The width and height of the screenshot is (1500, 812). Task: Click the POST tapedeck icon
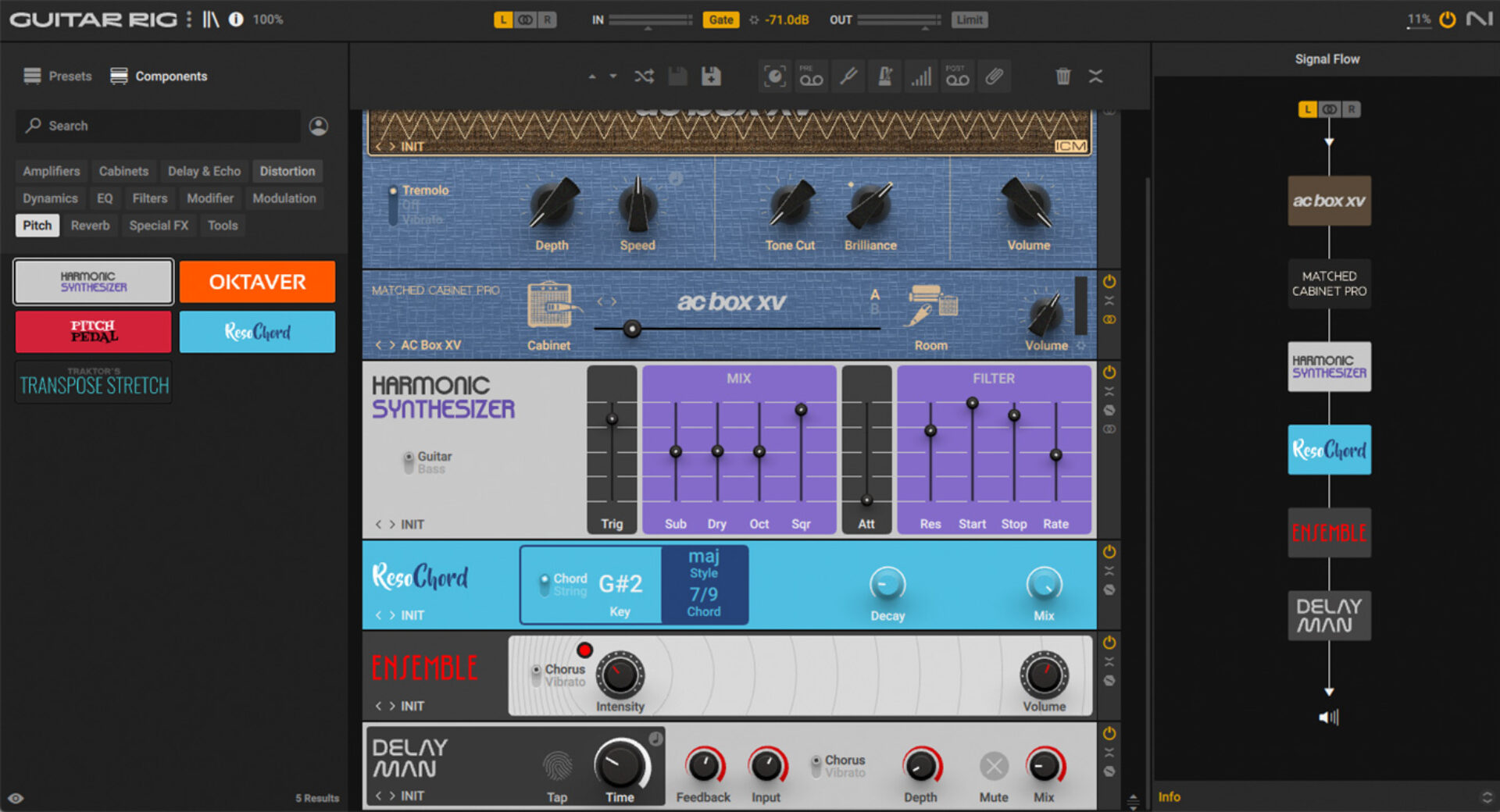pos(958,76)
